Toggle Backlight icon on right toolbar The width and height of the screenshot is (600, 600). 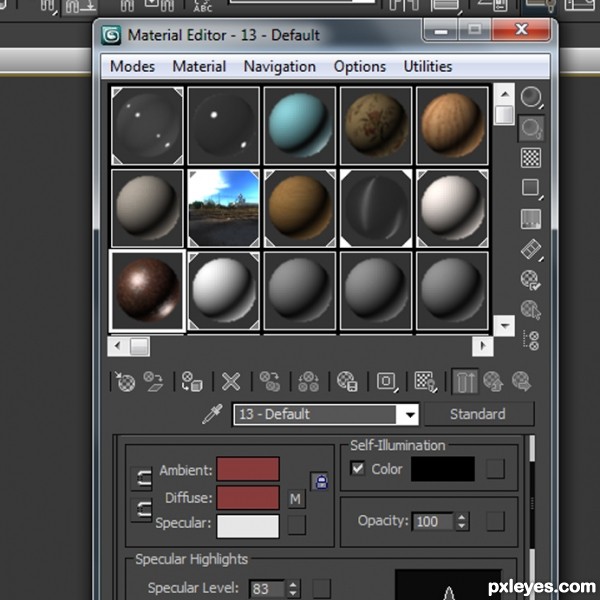[531, 127]
